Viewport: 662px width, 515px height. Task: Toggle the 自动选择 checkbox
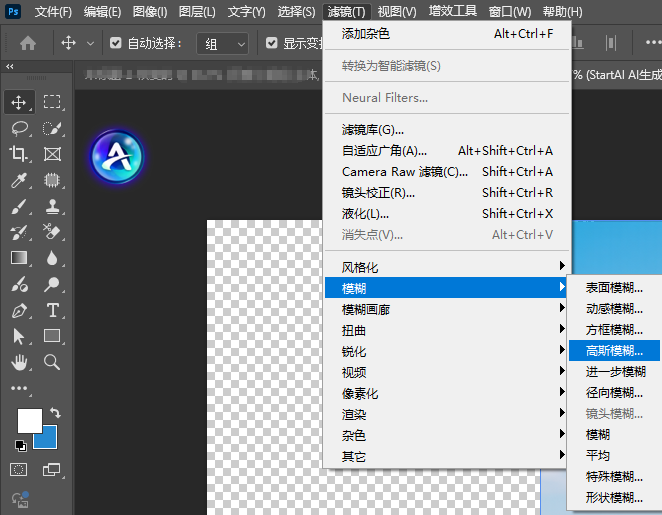(116, 44)
